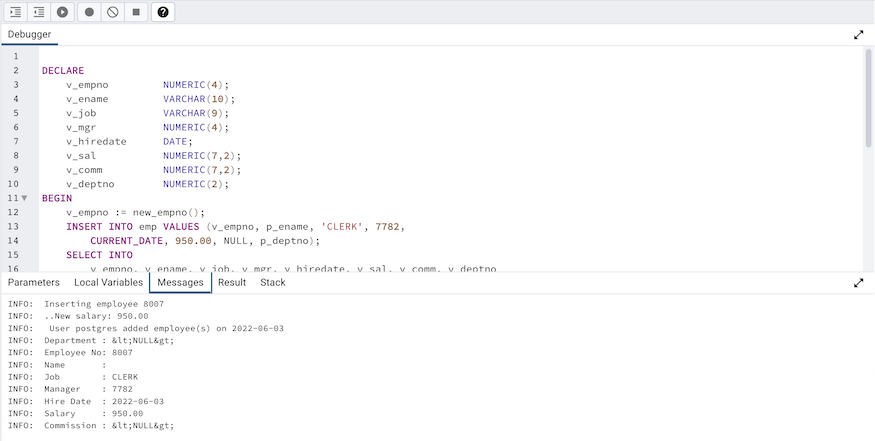Viewport: 875px width, 441px height.
Task: Click the Toggle breakpoint circle icon
Action: pyautogui.click(x=89, y=12)
